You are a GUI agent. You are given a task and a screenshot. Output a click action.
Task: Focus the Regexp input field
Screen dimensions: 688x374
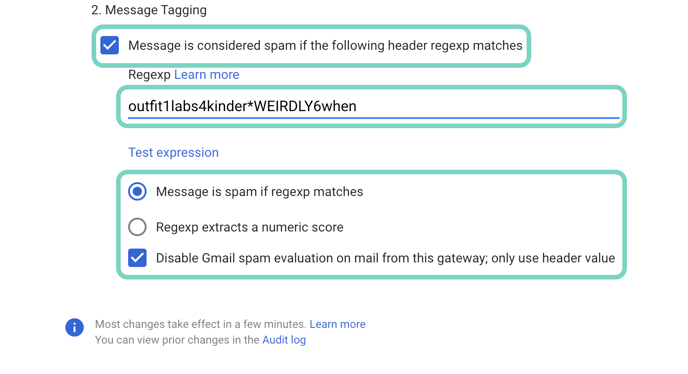click(x=373, y=106)
